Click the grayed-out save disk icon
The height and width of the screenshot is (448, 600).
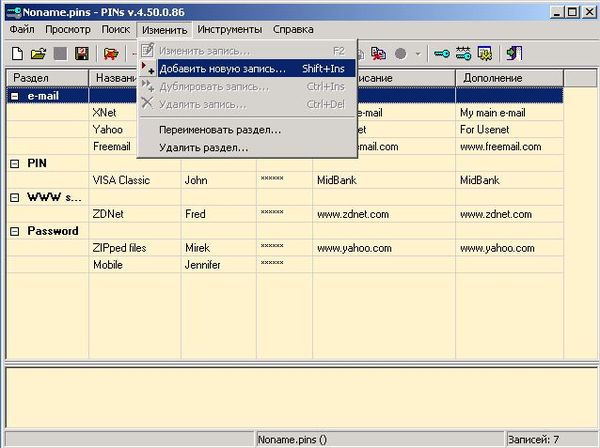pos(60,54)
